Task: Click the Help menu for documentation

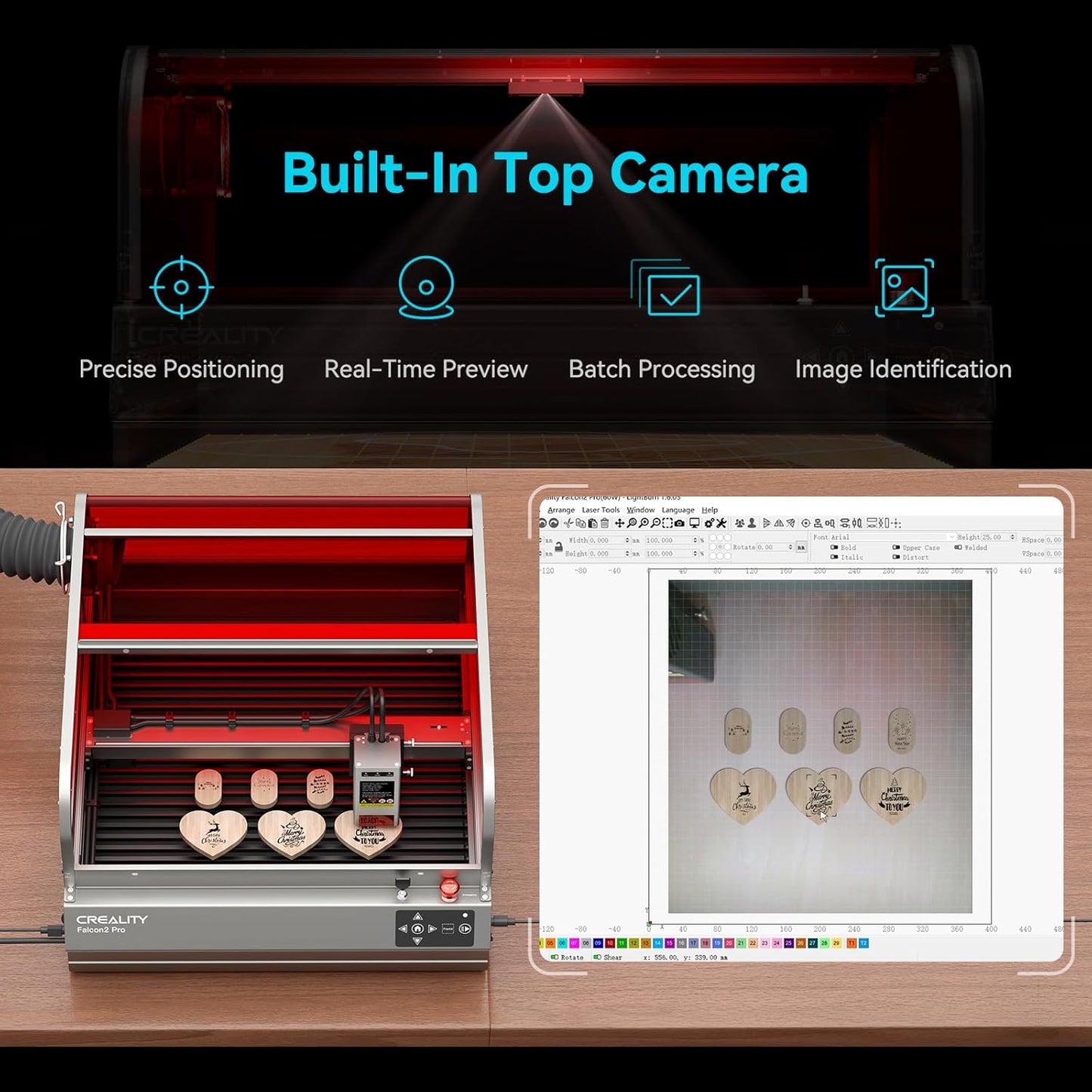Action: click(709, 510)
